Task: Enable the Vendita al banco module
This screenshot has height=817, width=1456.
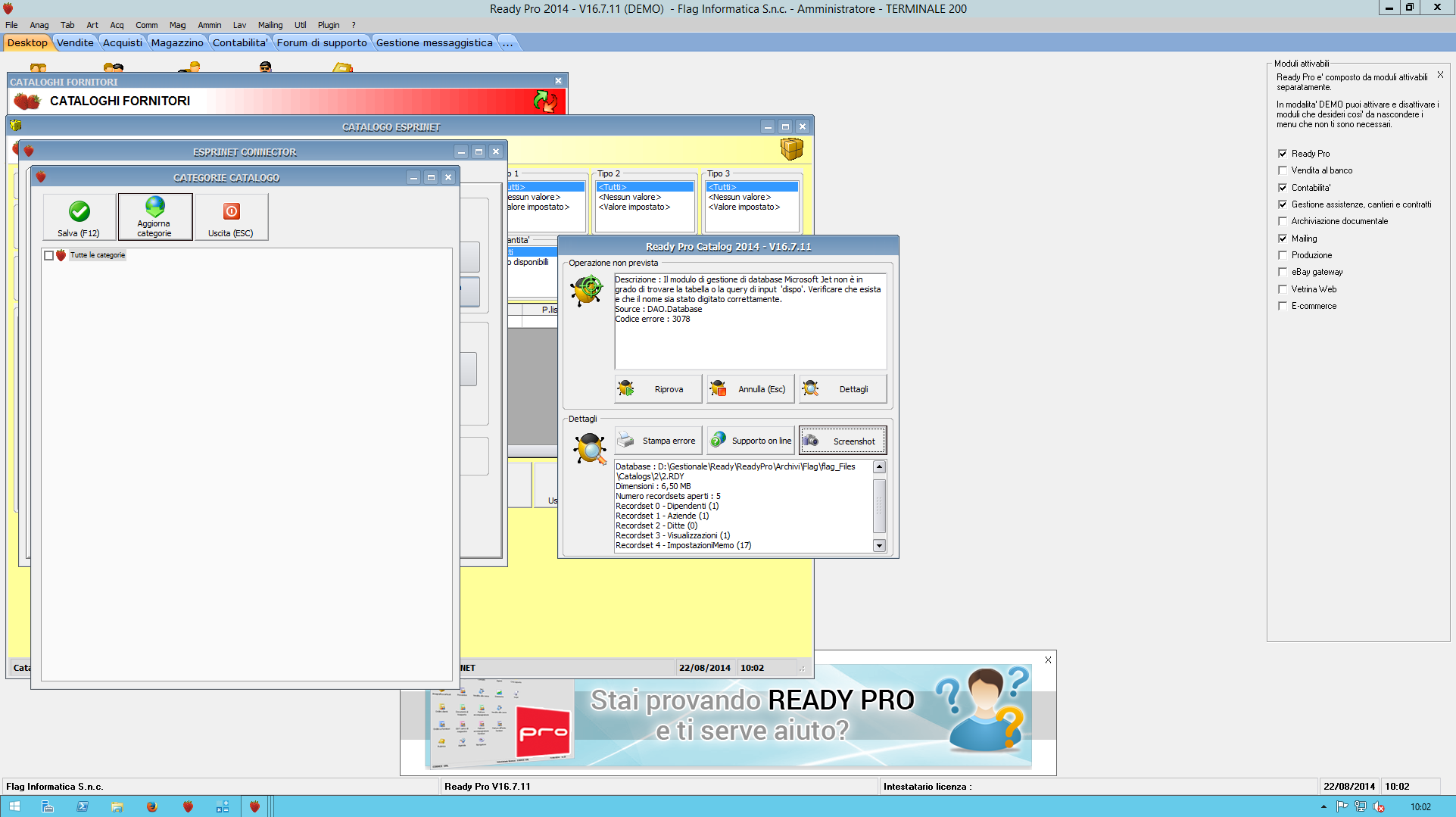Action: pos(1283,170)
